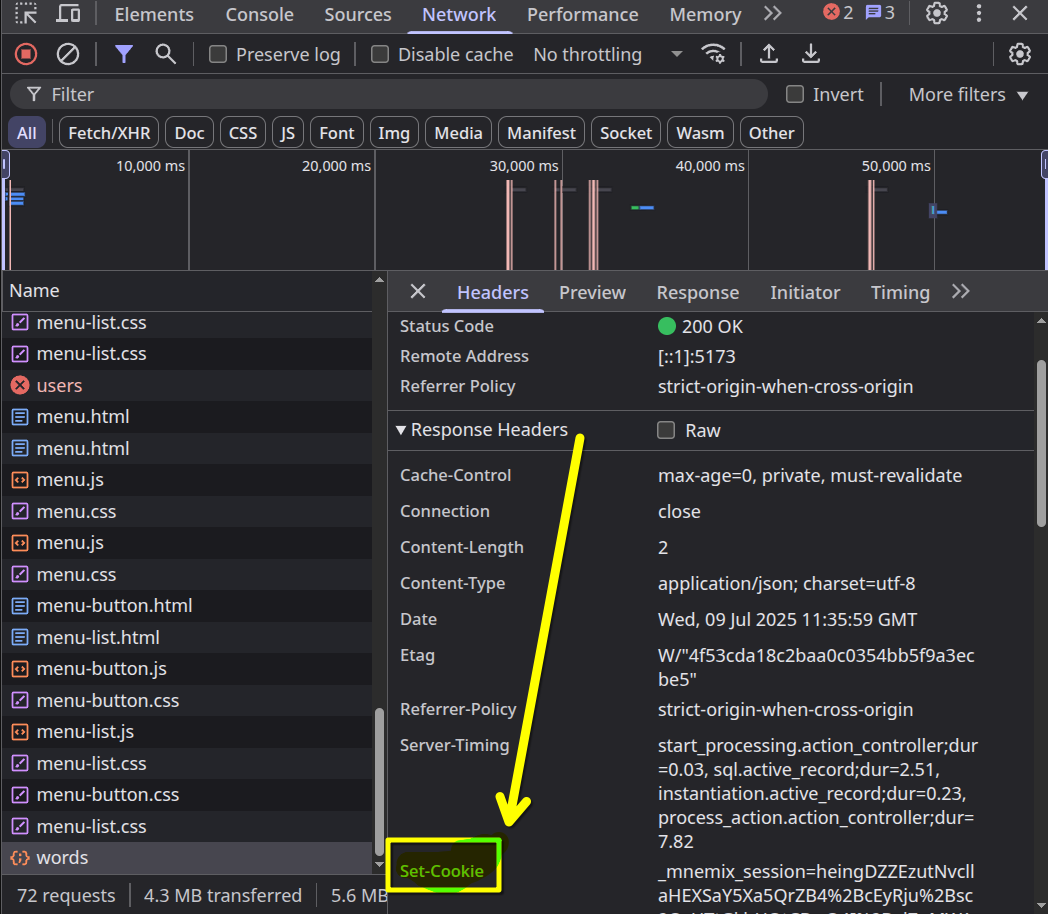Open the Preview tab for this request
The height and width of the screenshot is (914, 1048).
pos(592,292)
